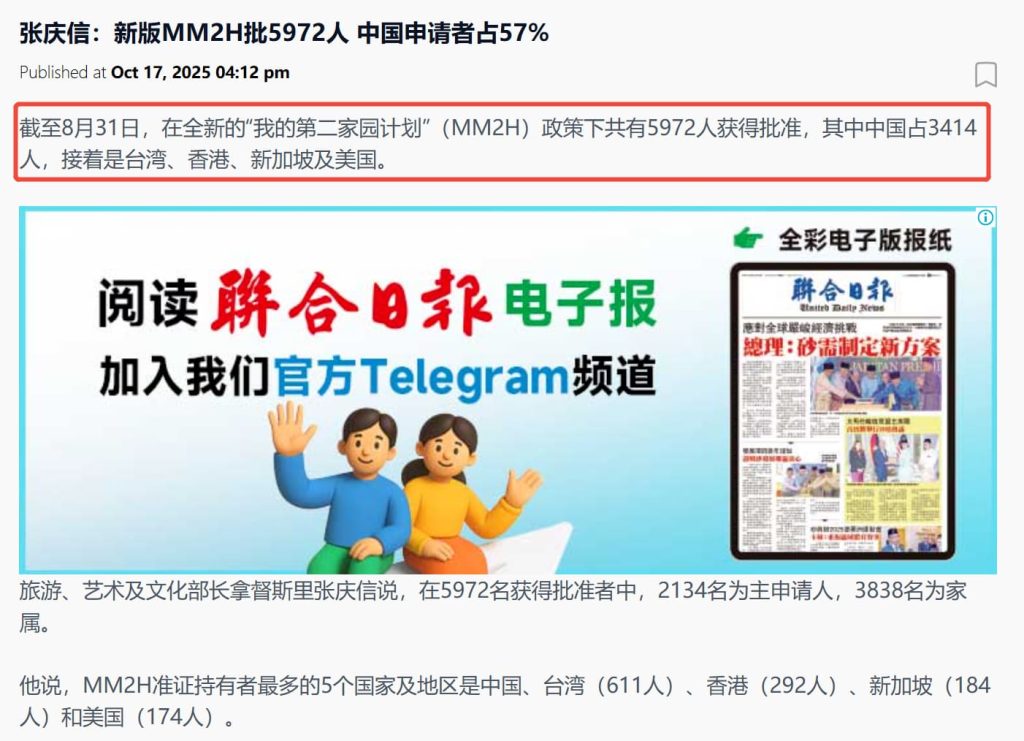Viewport: 1024px width, 741px height.
Task: Click 全彩电子版报纸 label above tablet
Action: (x=865, y=240)
